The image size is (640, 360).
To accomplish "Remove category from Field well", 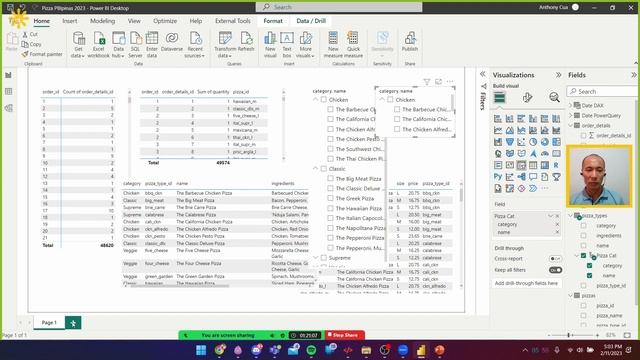I will pyautogui.click(x=557, y=224).
